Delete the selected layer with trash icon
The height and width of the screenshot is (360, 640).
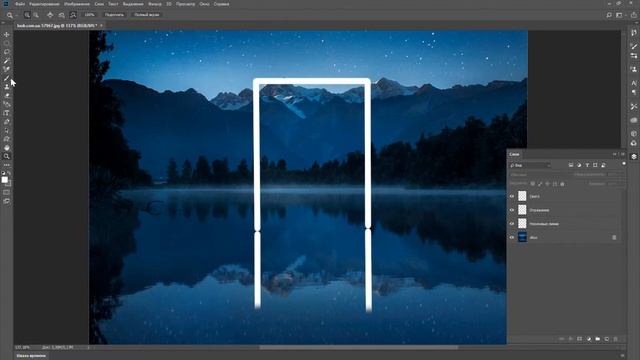tap(616, 339)
